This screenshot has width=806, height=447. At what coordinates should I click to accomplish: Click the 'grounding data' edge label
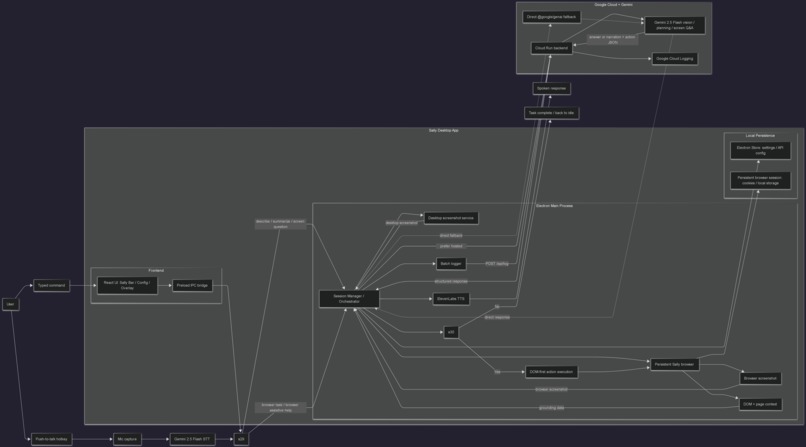[552, 408]
